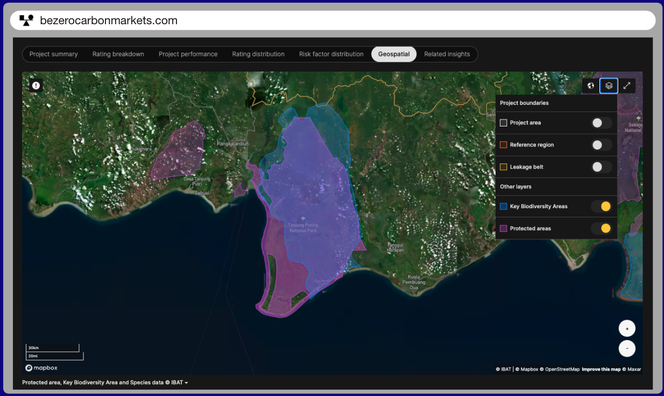Select the Geospatial tab
Viewport: 664px width, 396px height.
(394, 54)
